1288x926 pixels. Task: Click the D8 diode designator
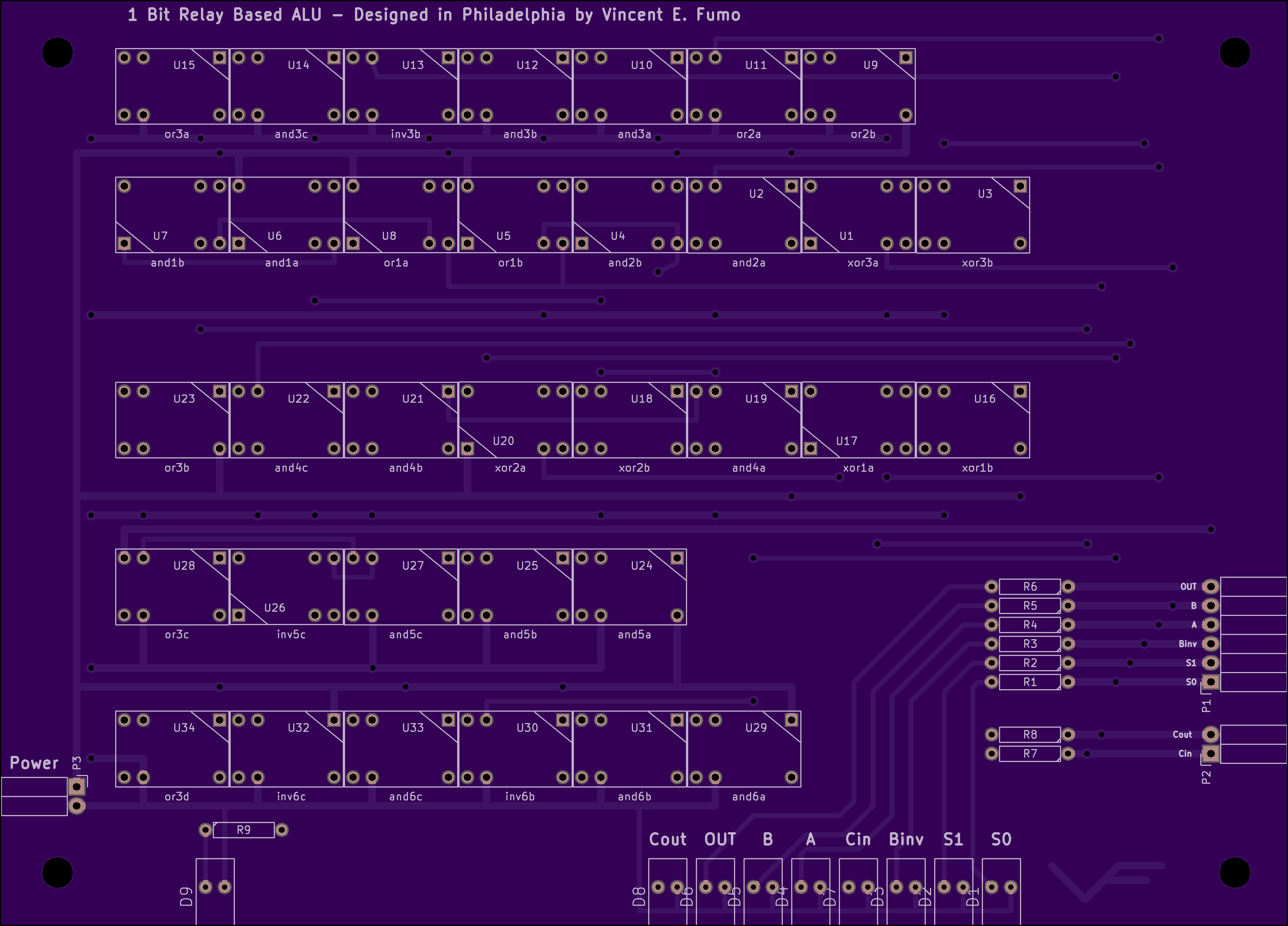coord(639,897)
